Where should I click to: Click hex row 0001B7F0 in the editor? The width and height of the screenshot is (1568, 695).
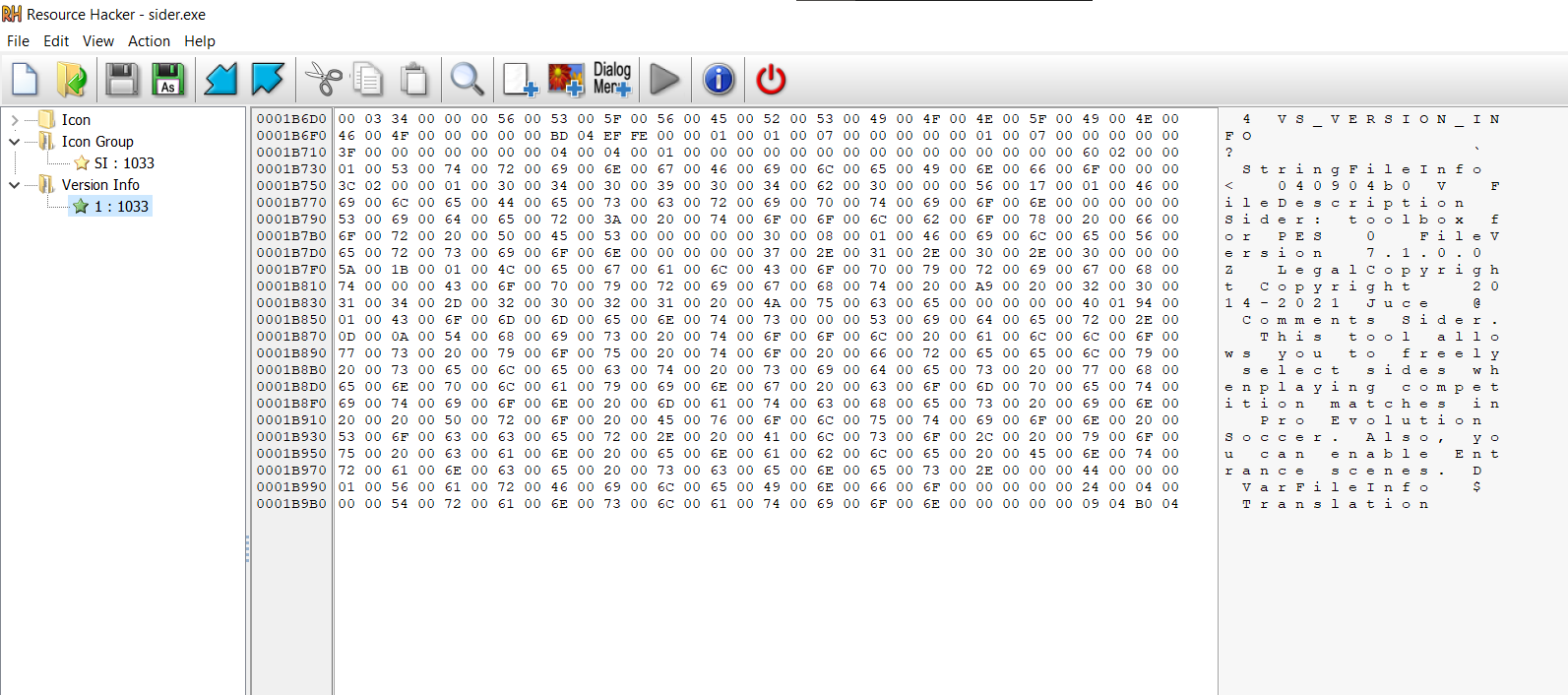(718, 269)
